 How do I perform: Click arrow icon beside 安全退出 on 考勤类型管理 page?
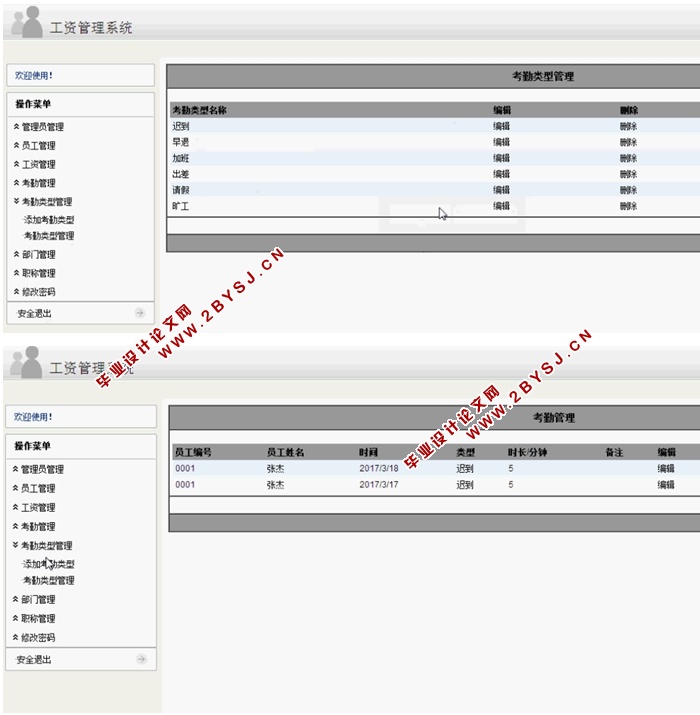[x=140, y=313]
